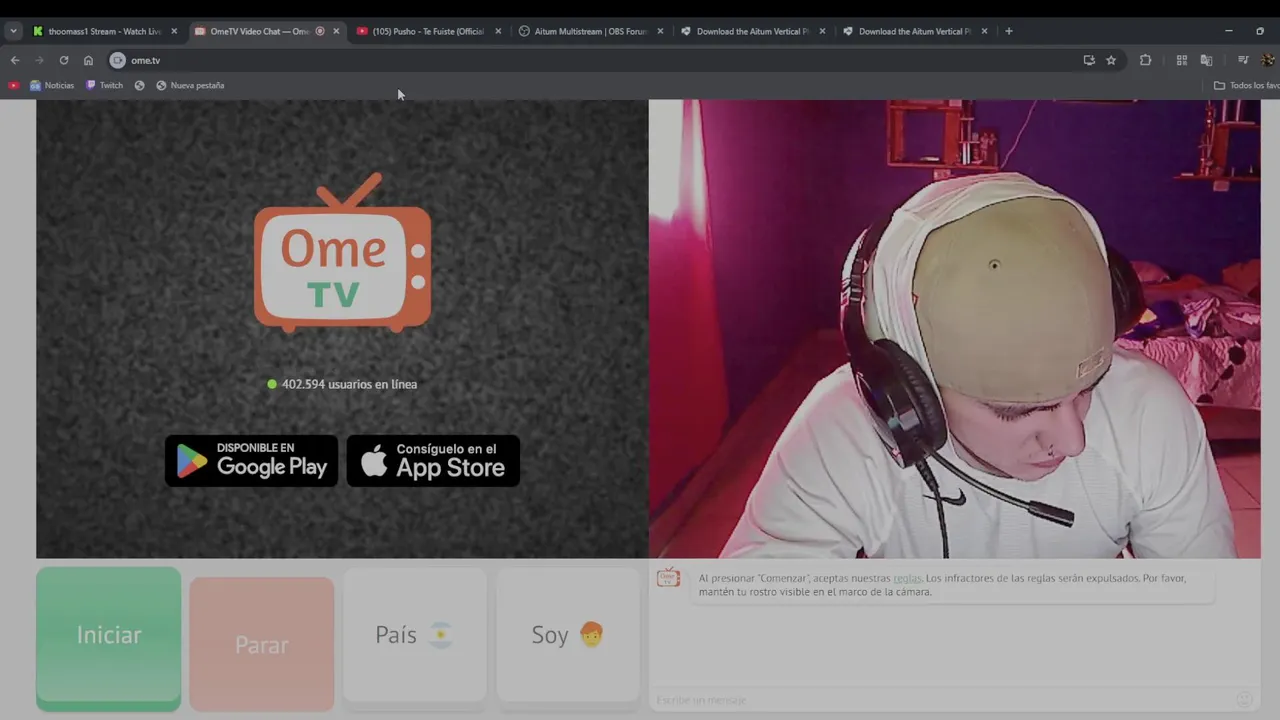Click the recording indicator on OmeTV tab

[320, 31]
